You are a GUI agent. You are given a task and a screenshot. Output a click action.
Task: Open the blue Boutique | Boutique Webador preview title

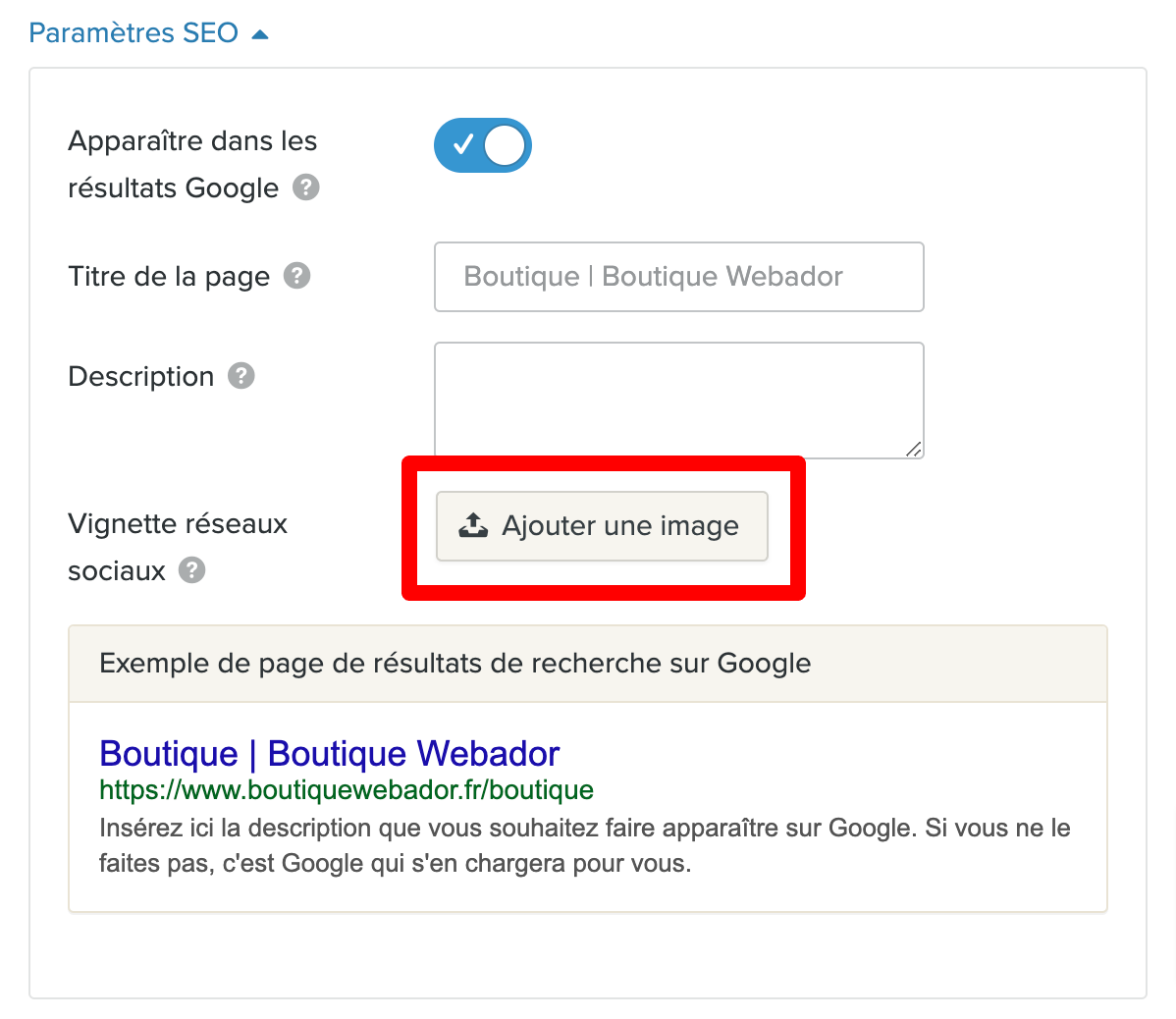[x=329, y=753]
